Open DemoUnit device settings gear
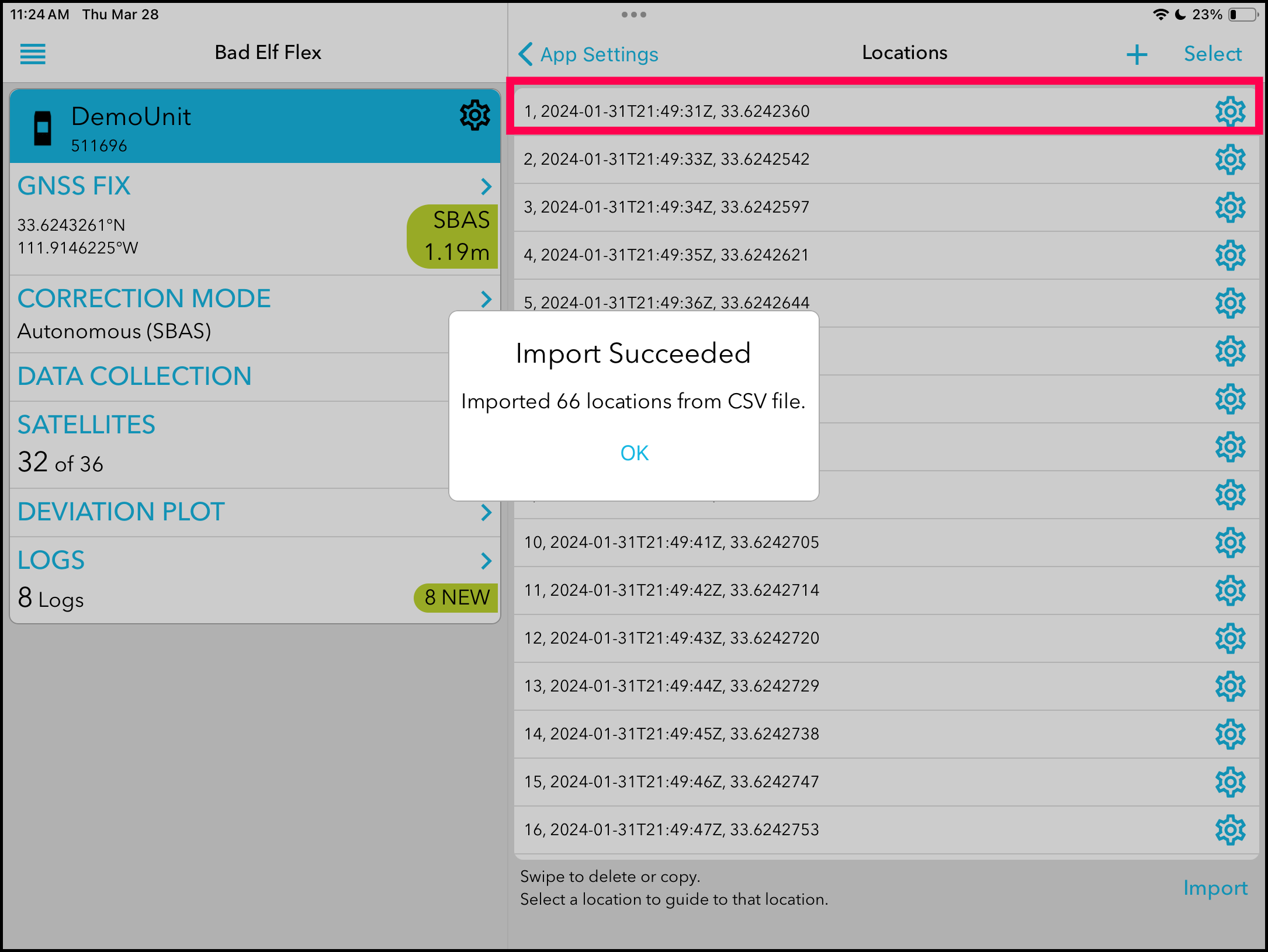This screenshot has width=1268, height=952. (x=474, y=115)
